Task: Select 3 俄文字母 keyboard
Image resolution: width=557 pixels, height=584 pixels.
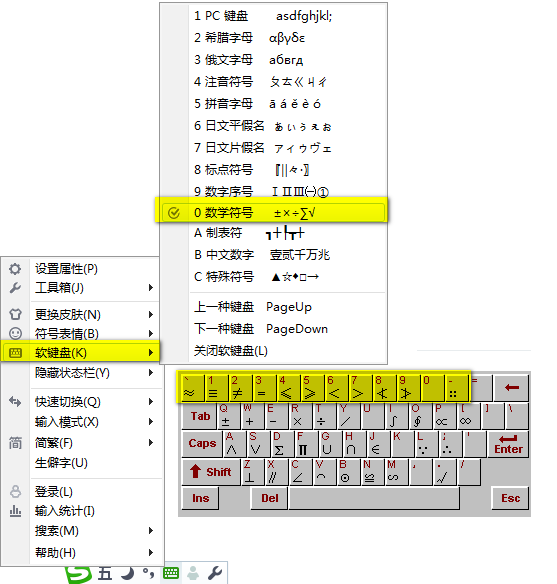Action: [x=274, y=60]
